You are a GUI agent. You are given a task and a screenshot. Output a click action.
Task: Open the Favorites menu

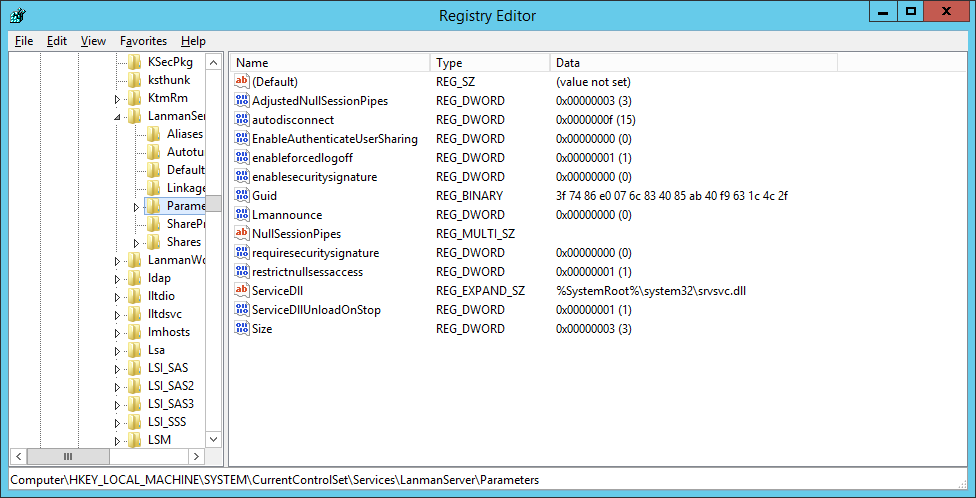coord(143,41)
